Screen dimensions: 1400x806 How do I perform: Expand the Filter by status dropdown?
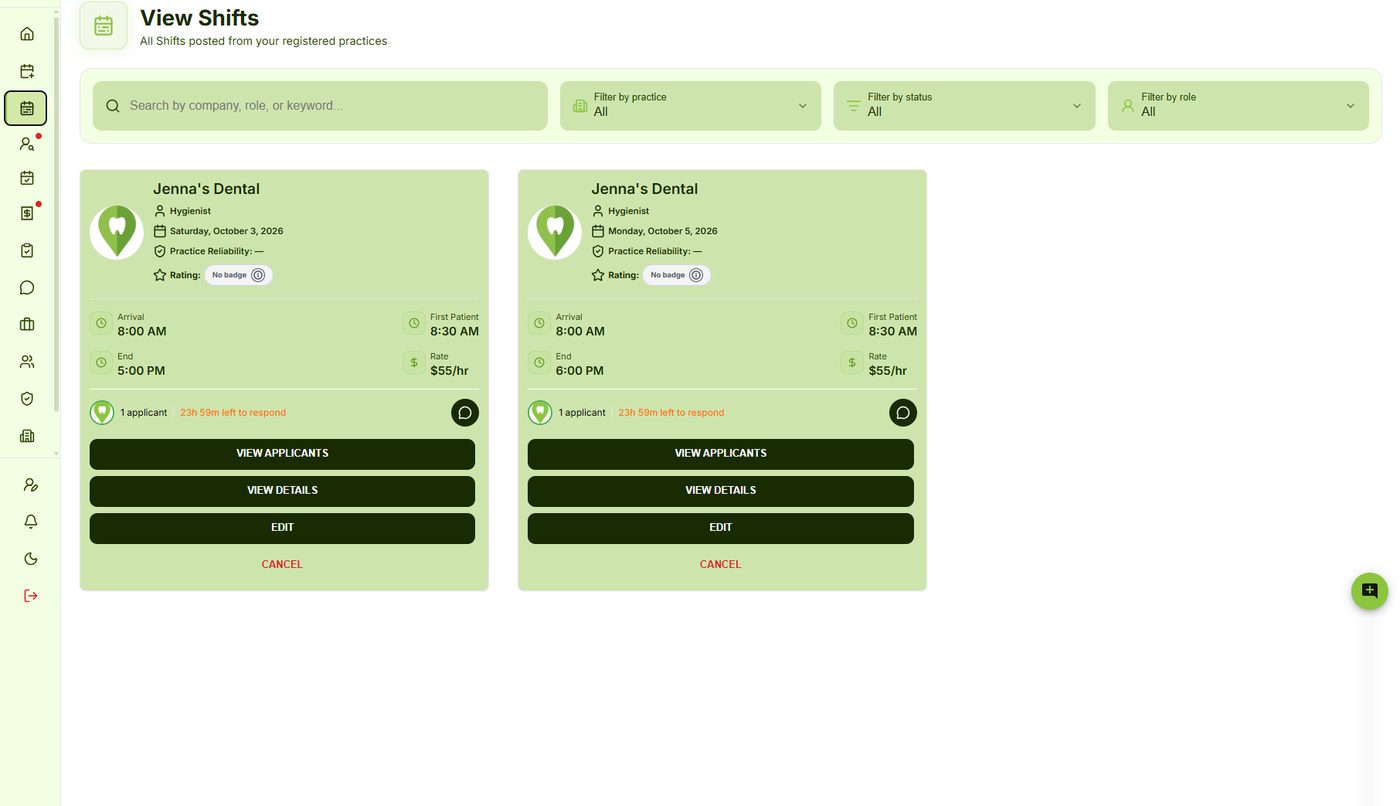(x=964, y=105)
